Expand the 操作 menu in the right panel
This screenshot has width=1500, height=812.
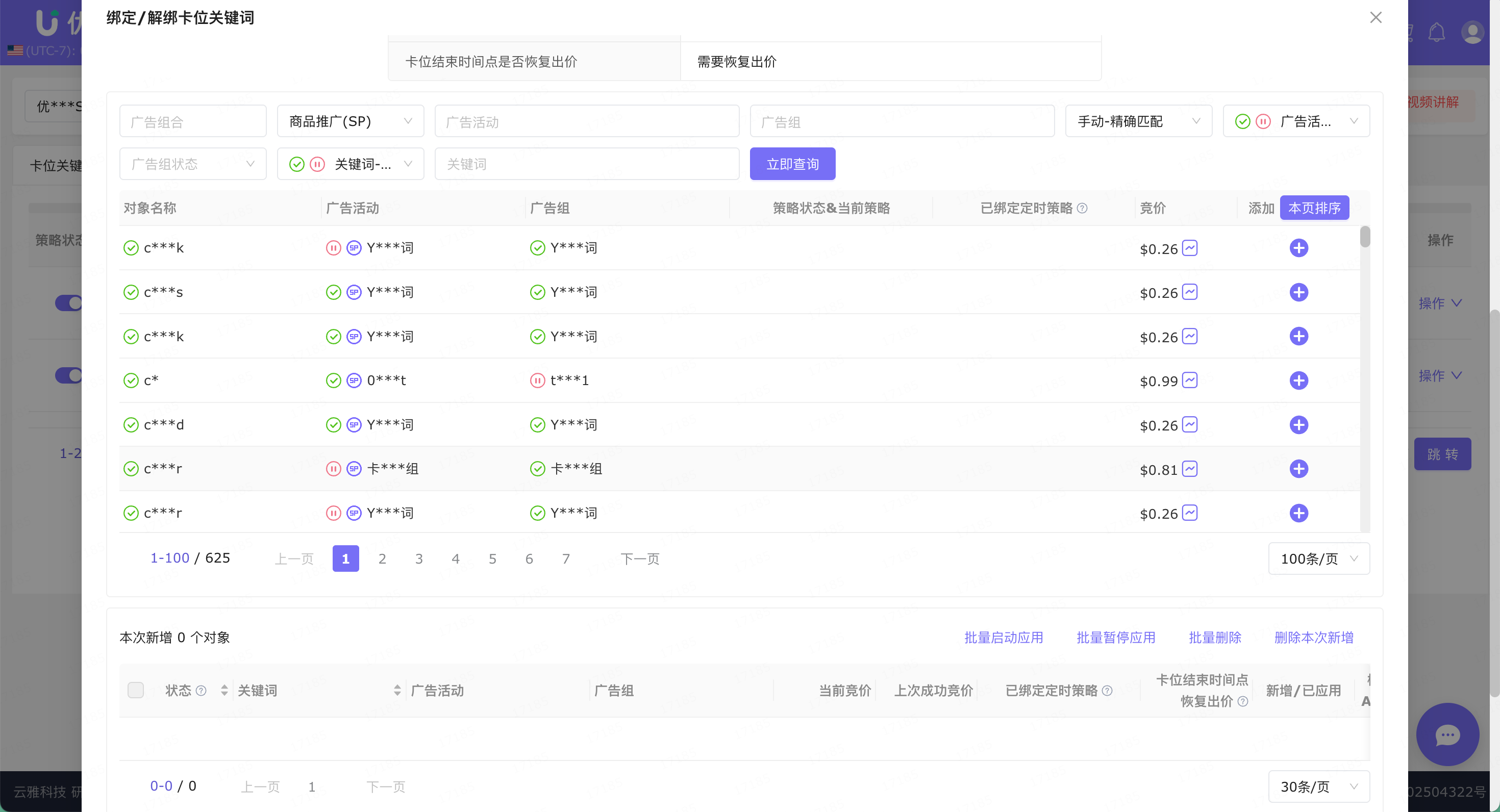tap(1440, 302)
